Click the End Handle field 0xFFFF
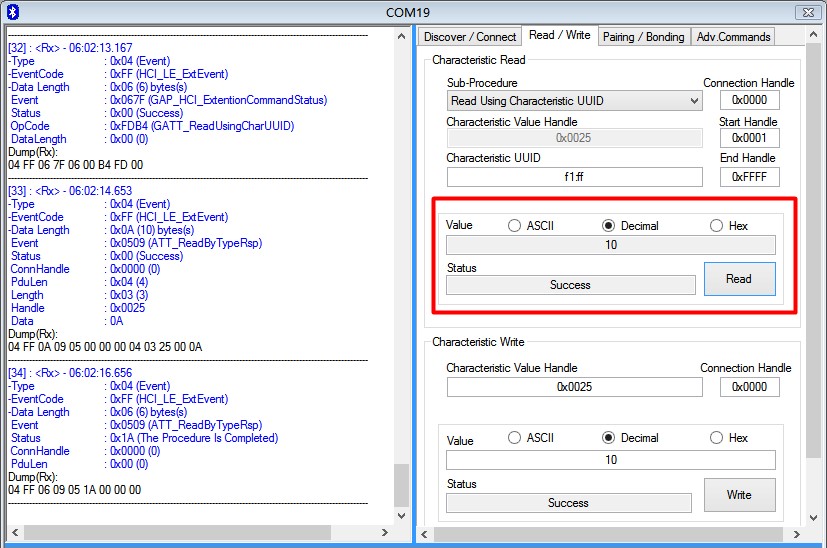This screenshot has width=827, height=548. pyautogui.click(x=749, y=177)
